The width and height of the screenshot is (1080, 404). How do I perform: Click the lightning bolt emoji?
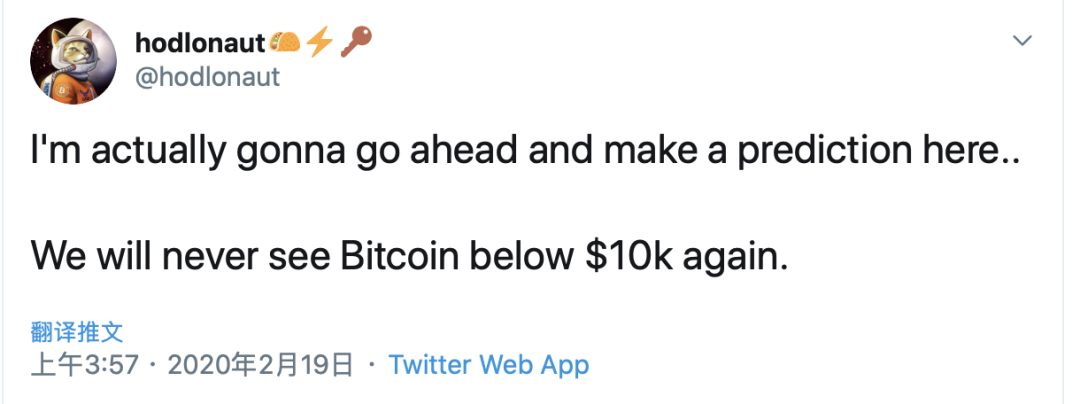coord(319,43)
